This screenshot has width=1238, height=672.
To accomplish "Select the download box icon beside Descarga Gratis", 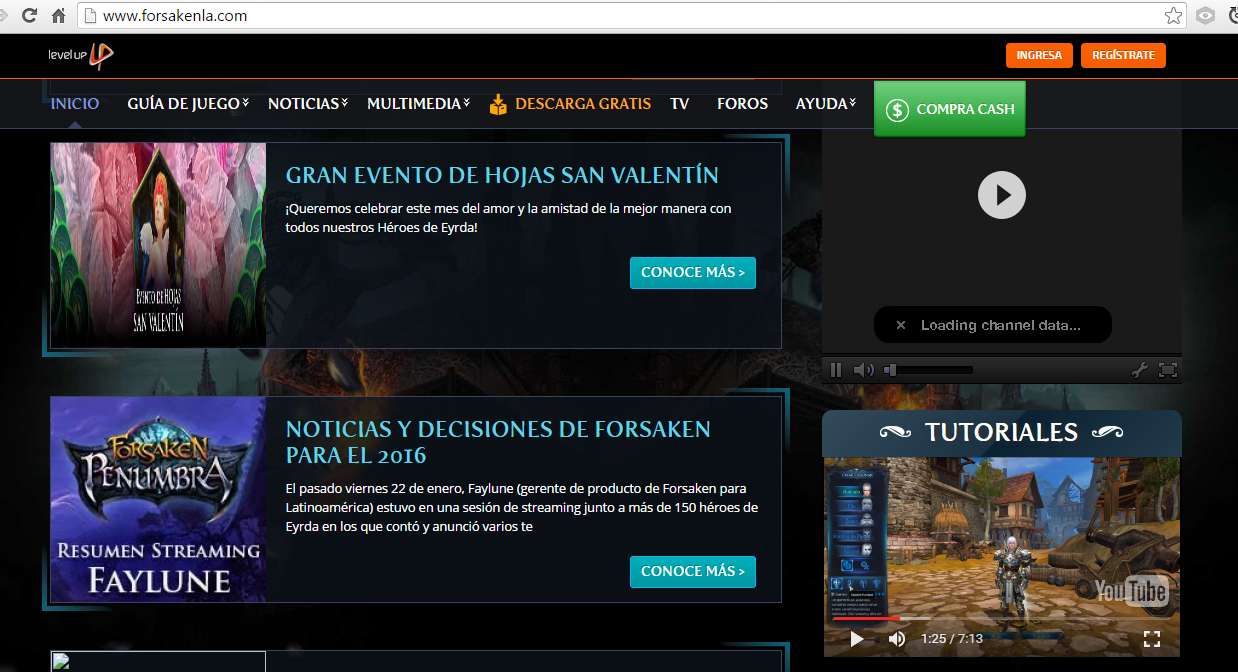I will coord(498,104).
